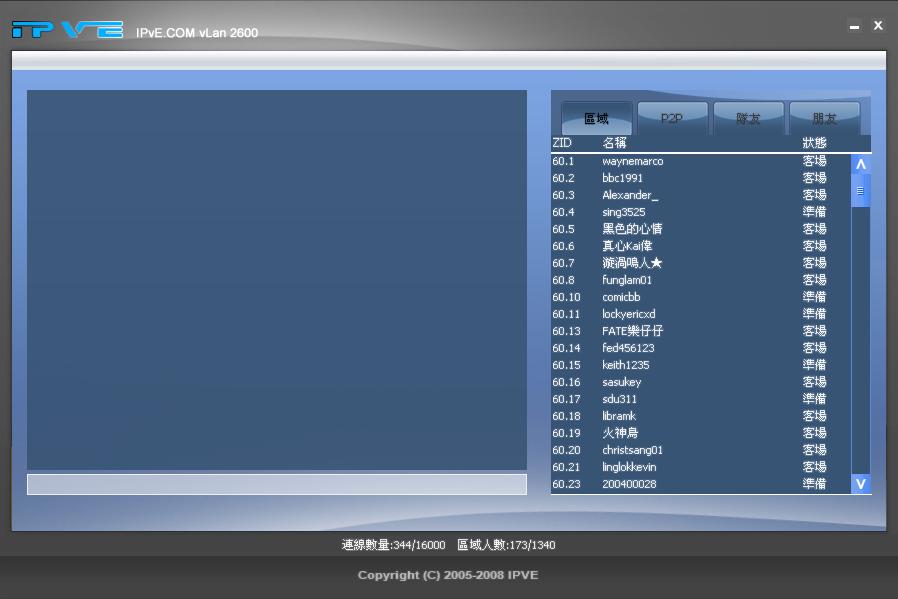Screen dimensions: 898x599
Task: Click the scroll up arrow of user list
Action: pos(860,164)
